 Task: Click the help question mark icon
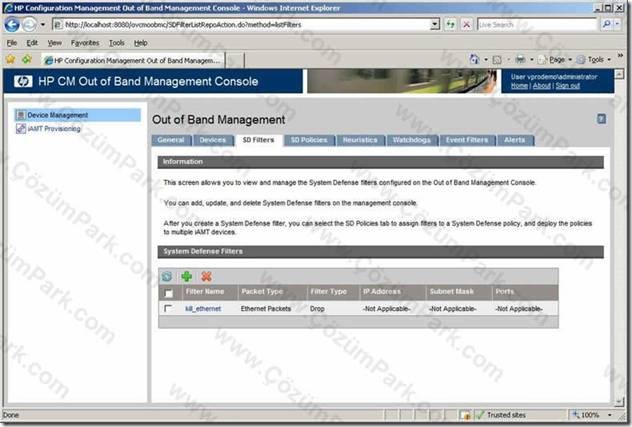click(x=601, y=119)
